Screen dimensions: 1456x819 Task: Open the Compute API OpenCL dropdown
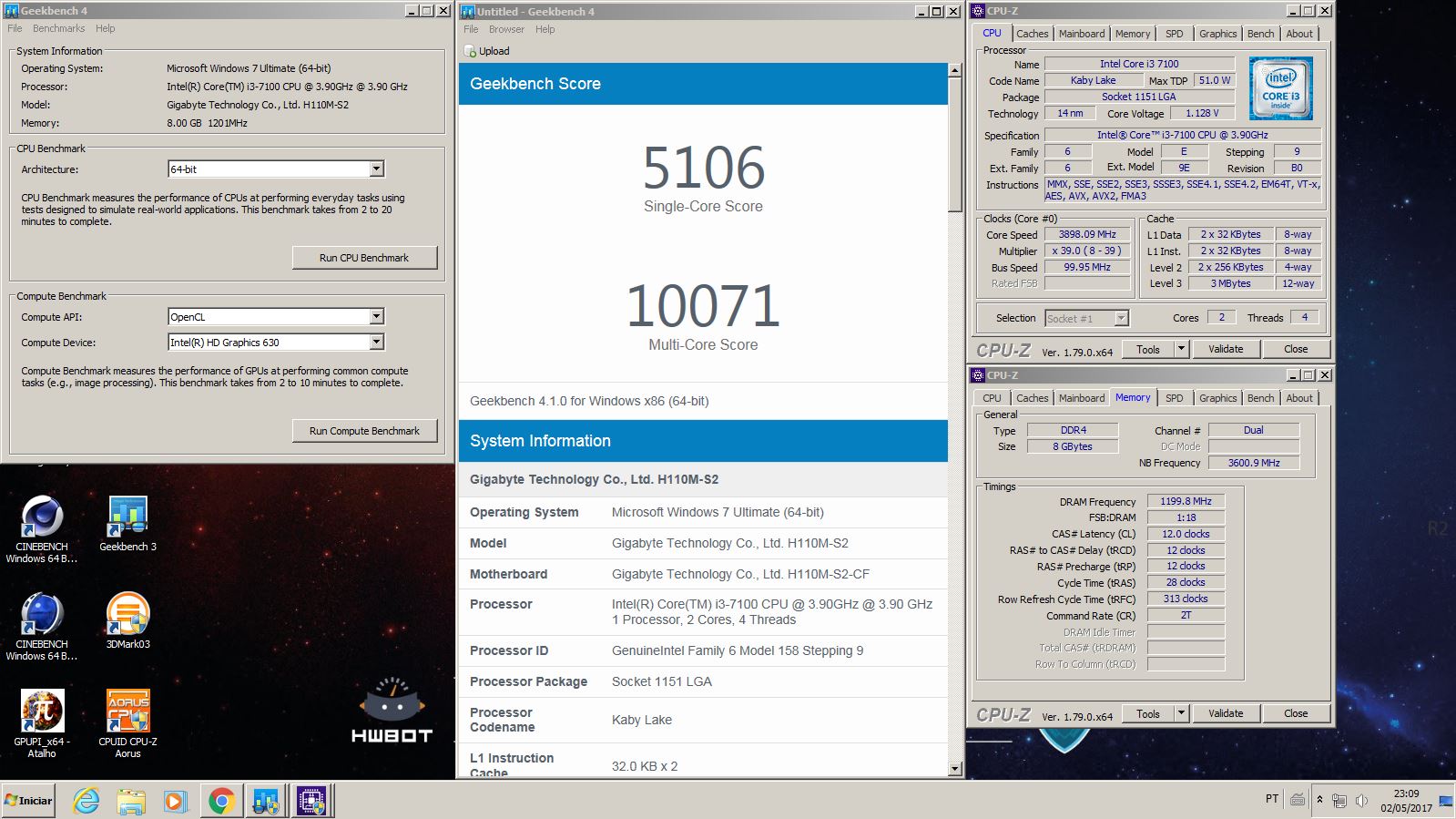point(376,316)
